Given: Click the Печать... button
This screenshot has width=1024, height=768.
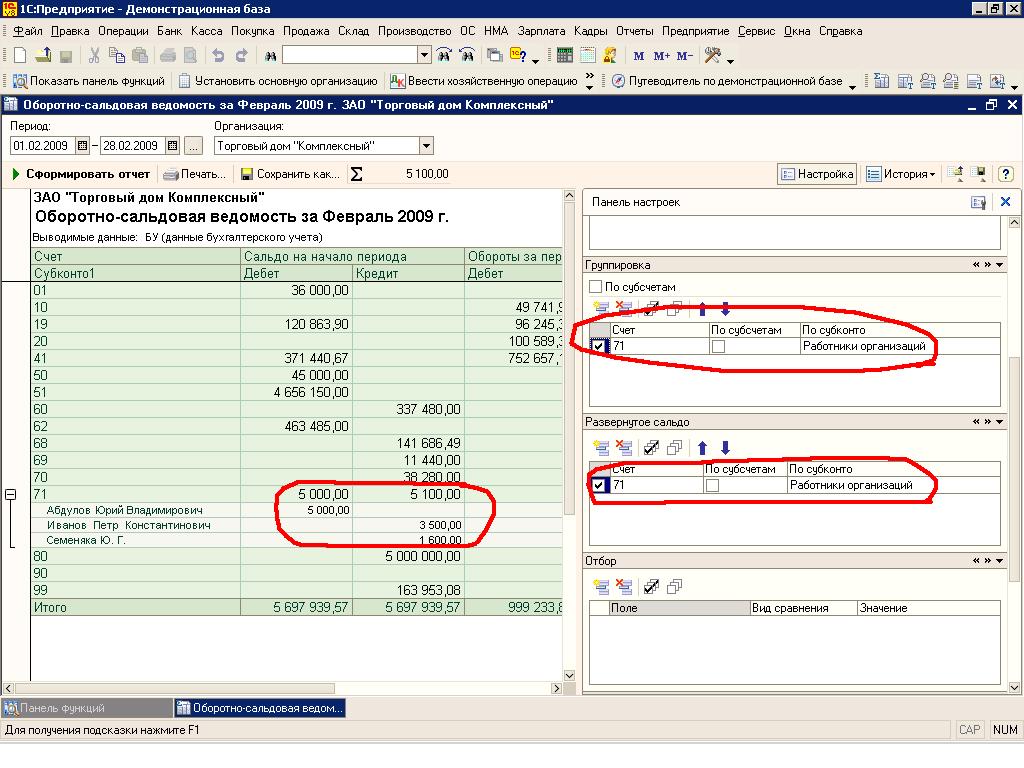Looking at the screenshot, I should pyautogui.click(x=195, y=174).
